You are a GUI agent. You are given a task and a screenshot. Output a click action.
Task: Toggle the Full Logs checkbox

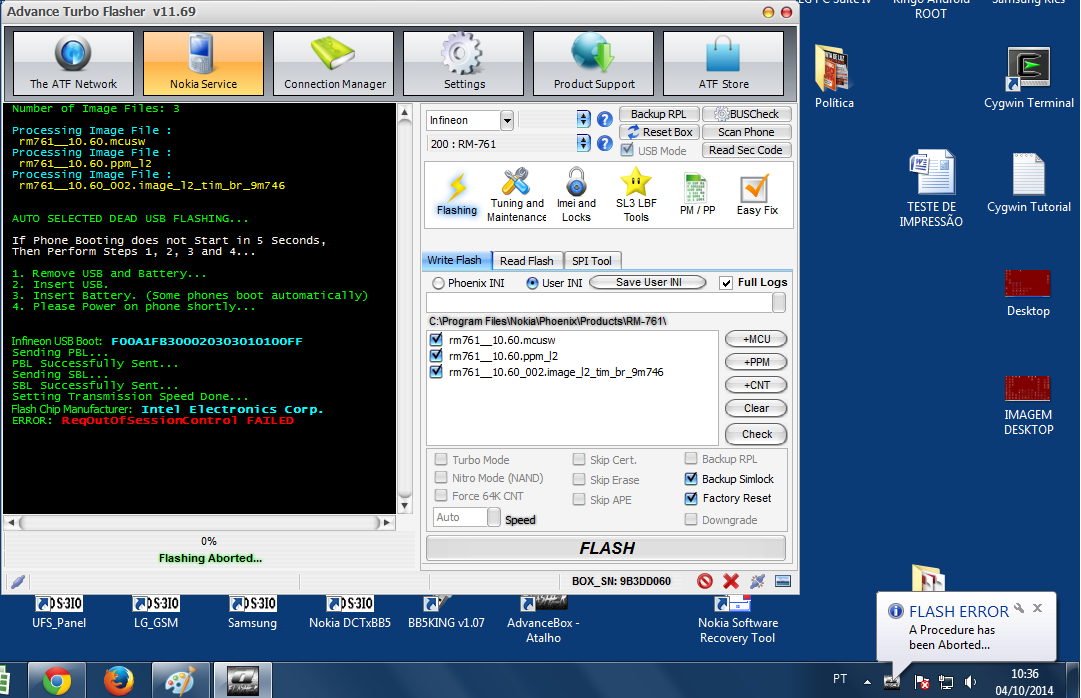point(726,283)
